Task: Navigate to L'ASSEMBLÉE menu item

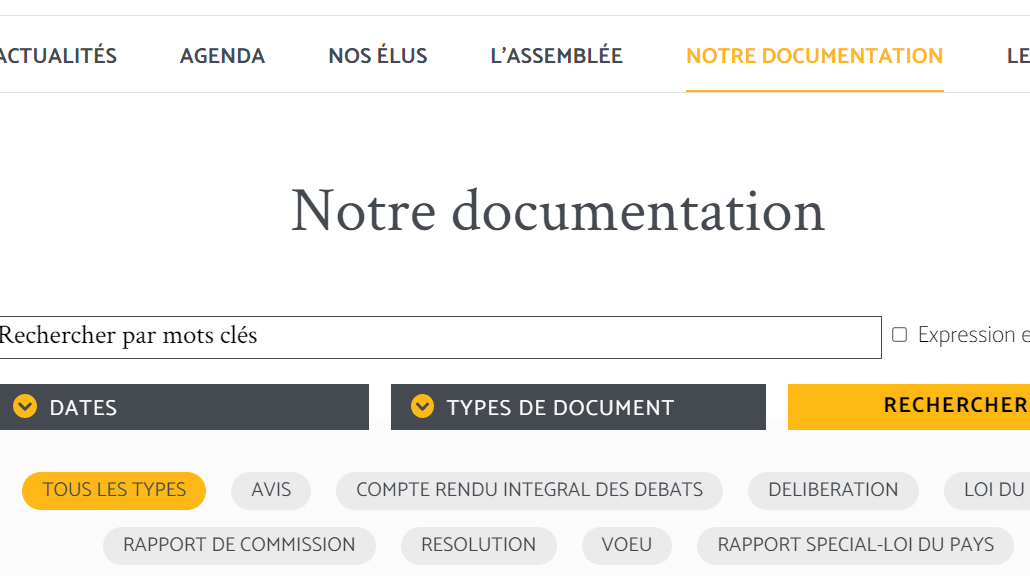Action: tap(556, 56)
